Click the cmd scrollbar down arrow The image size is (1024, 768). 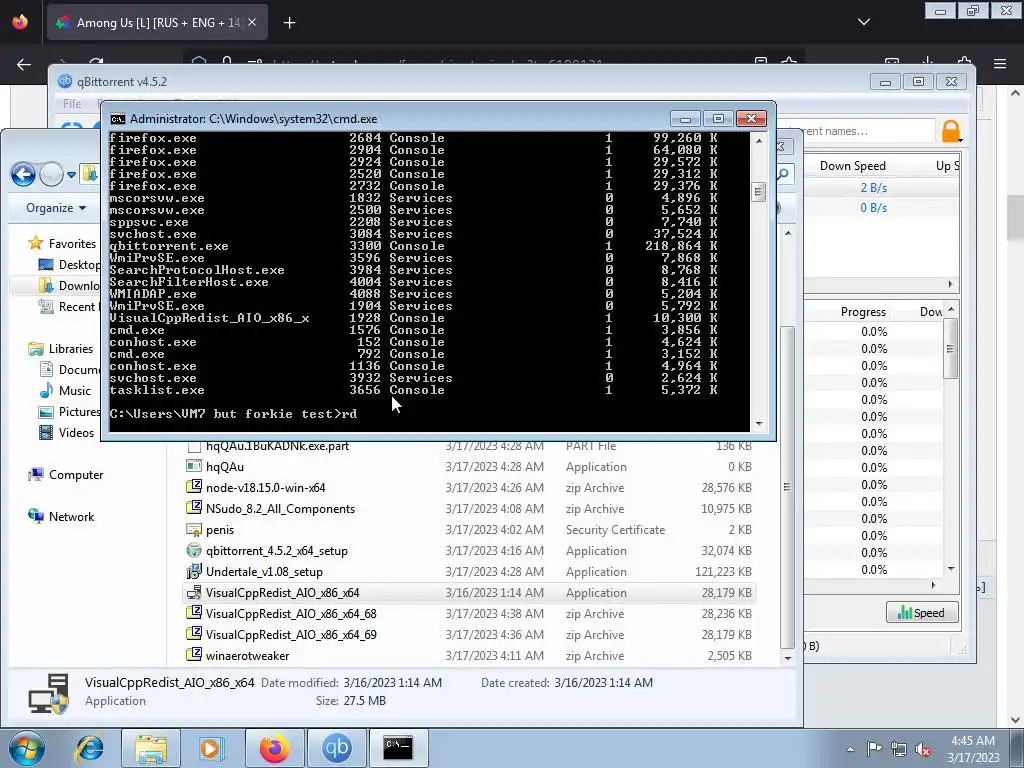tap(758, 424)
